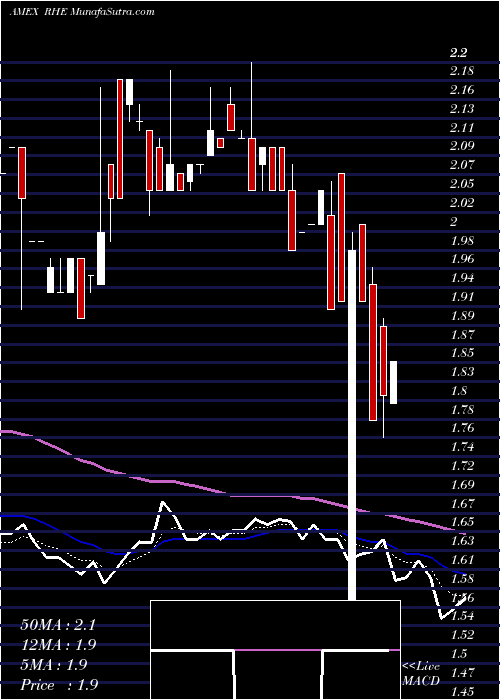The width and height of the screenshot is (500, 700).
Task: Click the 1.87 price axis label
Action: 462,334
